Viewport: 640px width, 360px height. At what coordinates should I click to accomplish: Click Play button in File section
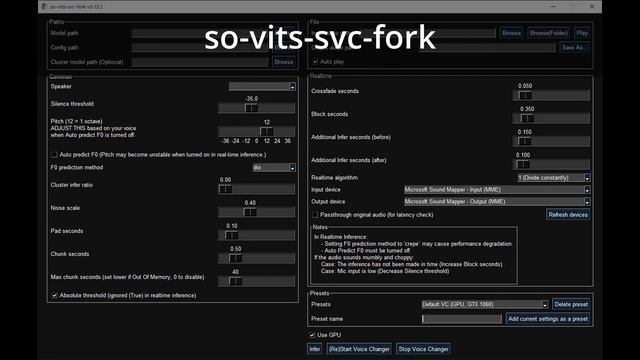click(582, 33)
